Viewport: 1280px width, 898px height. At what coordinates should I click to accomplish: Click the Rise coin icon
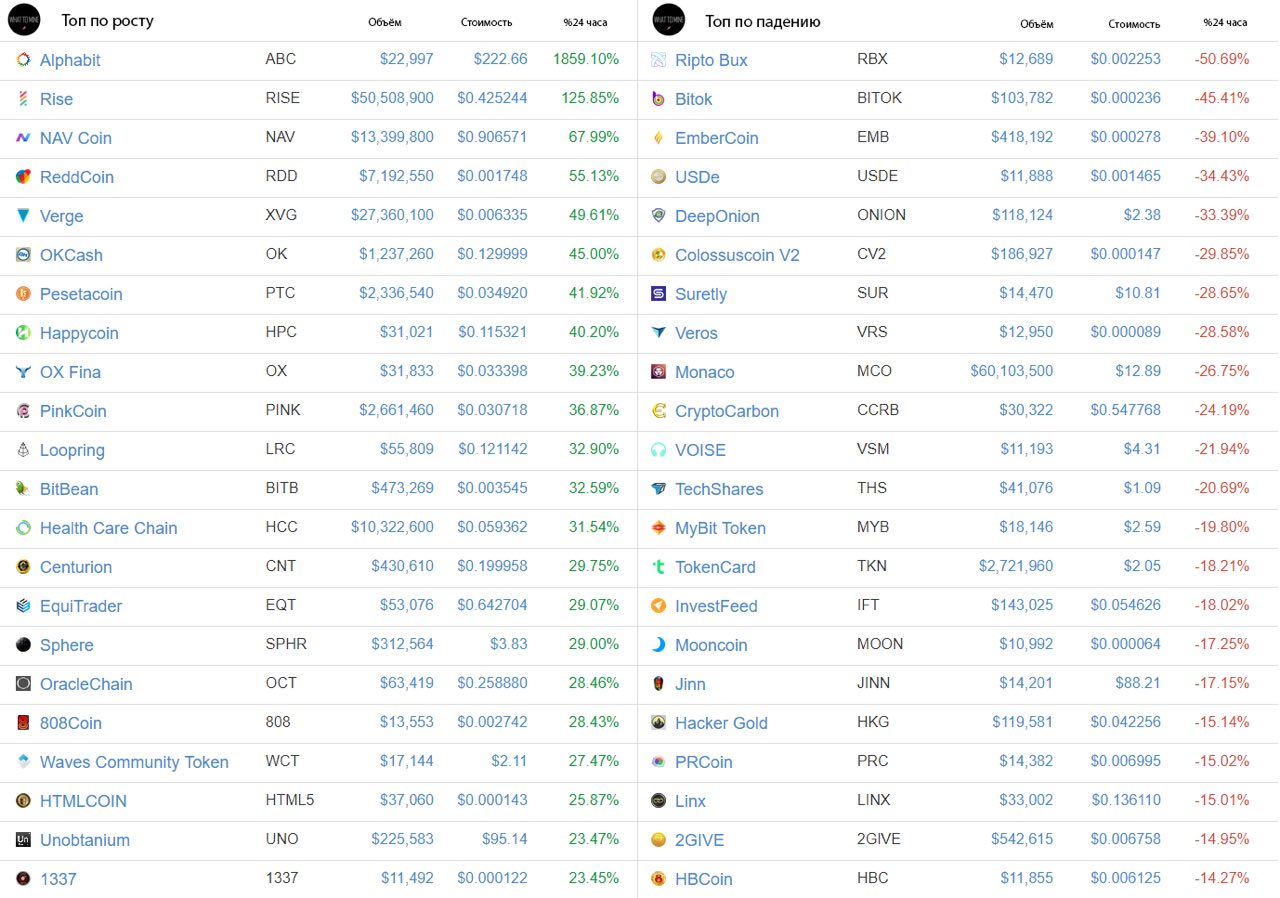[x=23, y=99]
